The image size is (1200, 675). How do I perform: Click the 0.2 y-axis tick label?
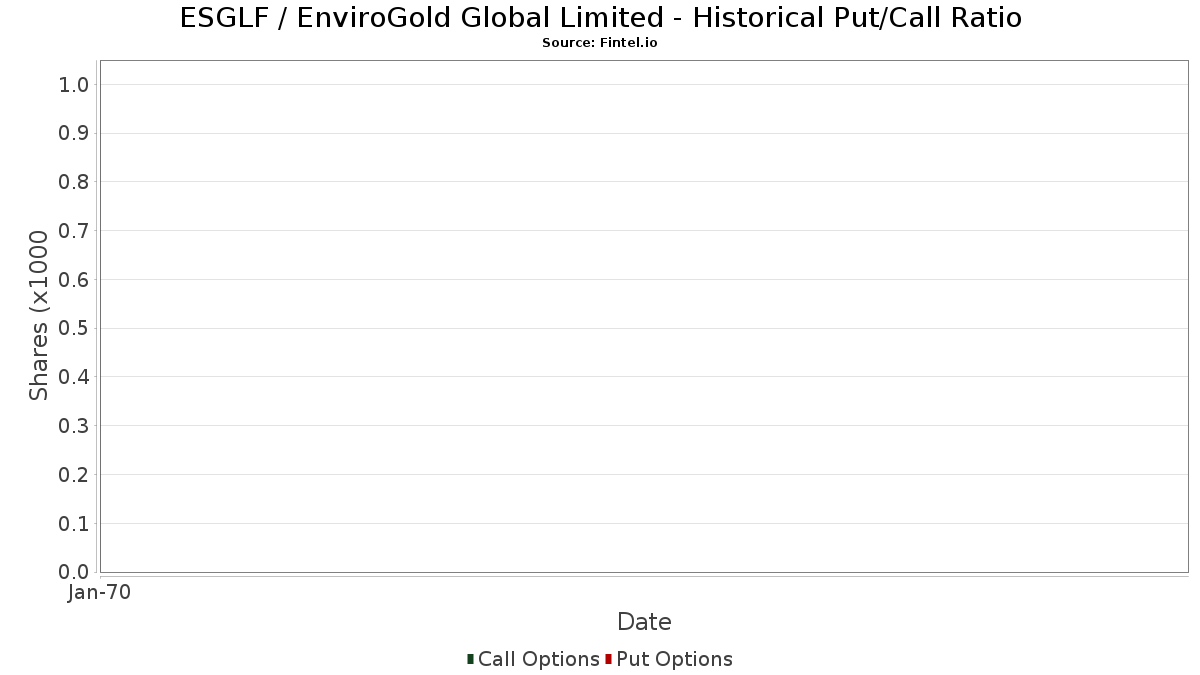(x=74, y=475)
